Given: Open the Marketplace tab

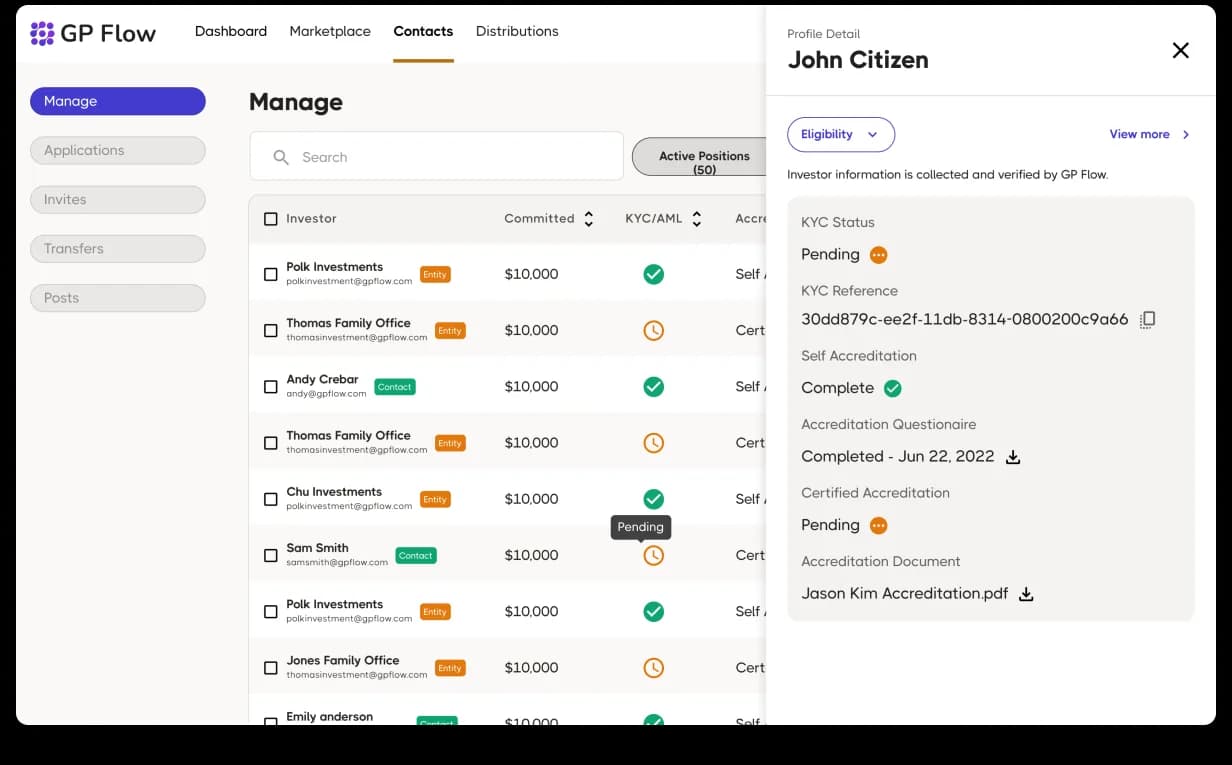Looking at the screenshot, I should click(x=330, y=31).
